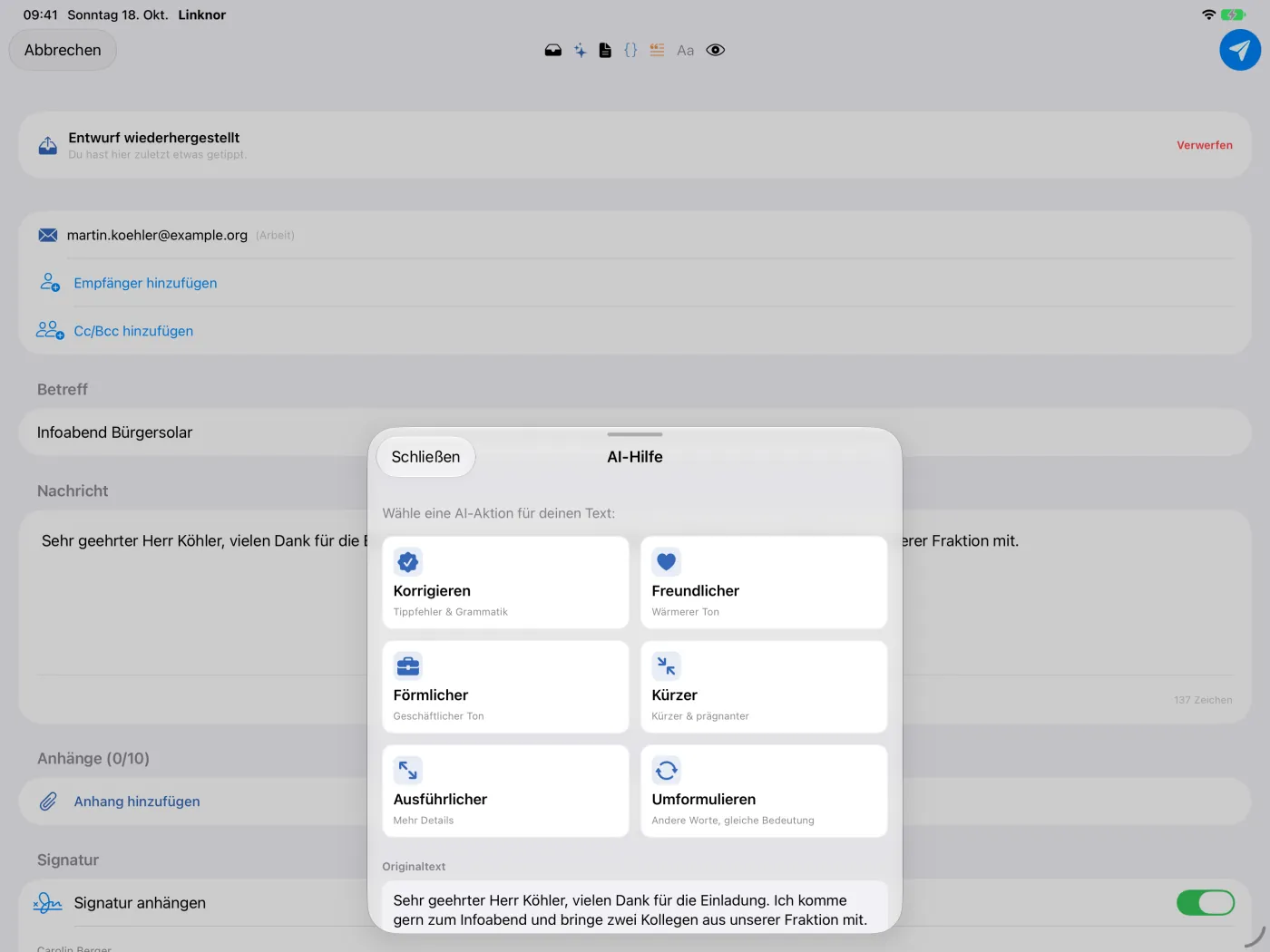Click the Entwurf wiederhergestellt tray icon
1270x952 pixels.
(48, 145)
